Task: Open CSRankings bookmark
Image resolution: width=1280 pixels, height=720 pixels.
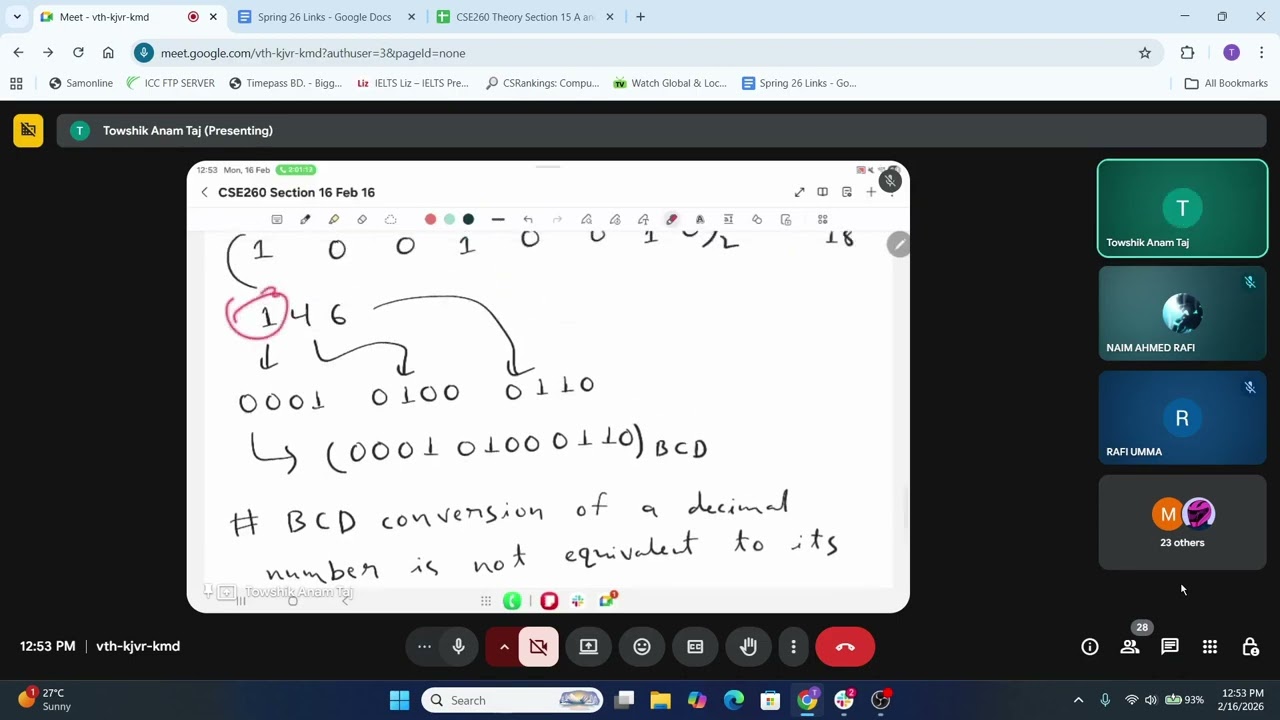Action: [541, 83]
